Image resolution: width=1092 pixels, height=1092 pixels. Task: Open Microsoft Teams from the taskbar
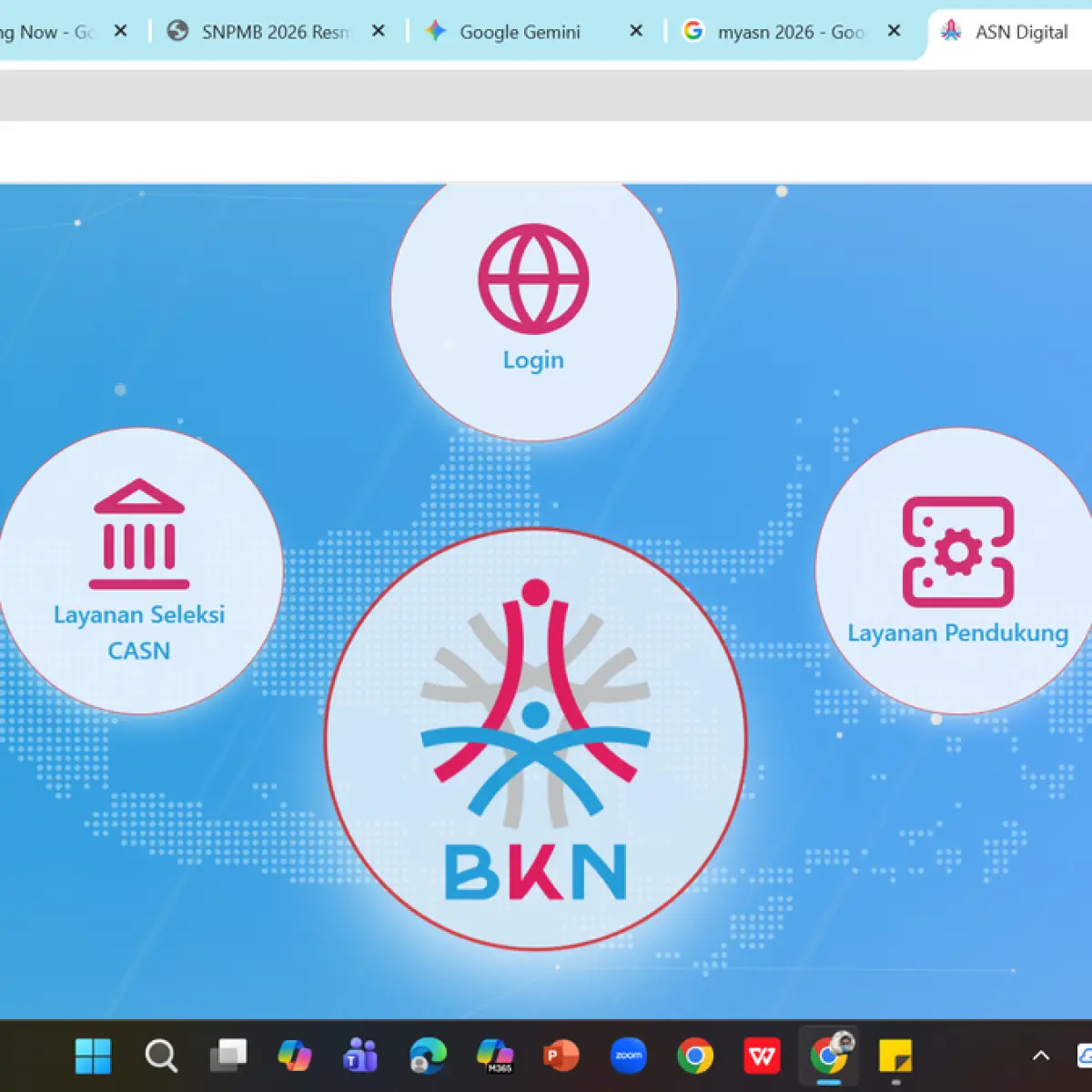coord(360,1056)
